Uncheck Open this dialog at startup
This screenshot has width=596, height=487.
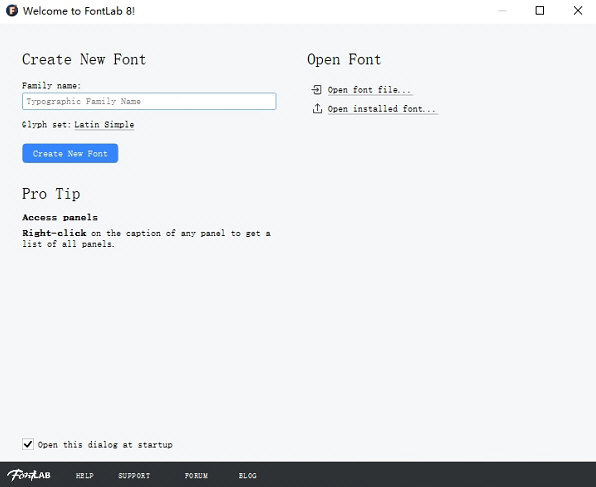click(x=28, y=444)
